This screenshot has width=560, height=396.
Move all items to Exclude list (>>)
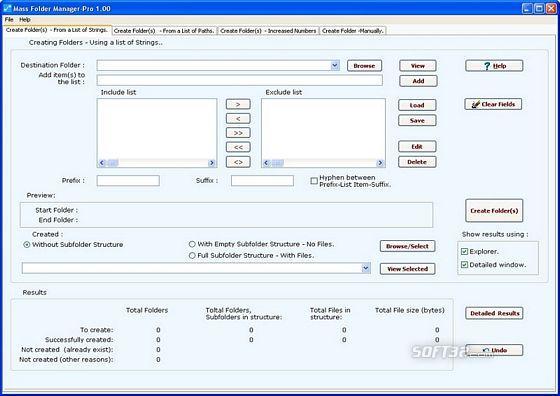[238, 133]
